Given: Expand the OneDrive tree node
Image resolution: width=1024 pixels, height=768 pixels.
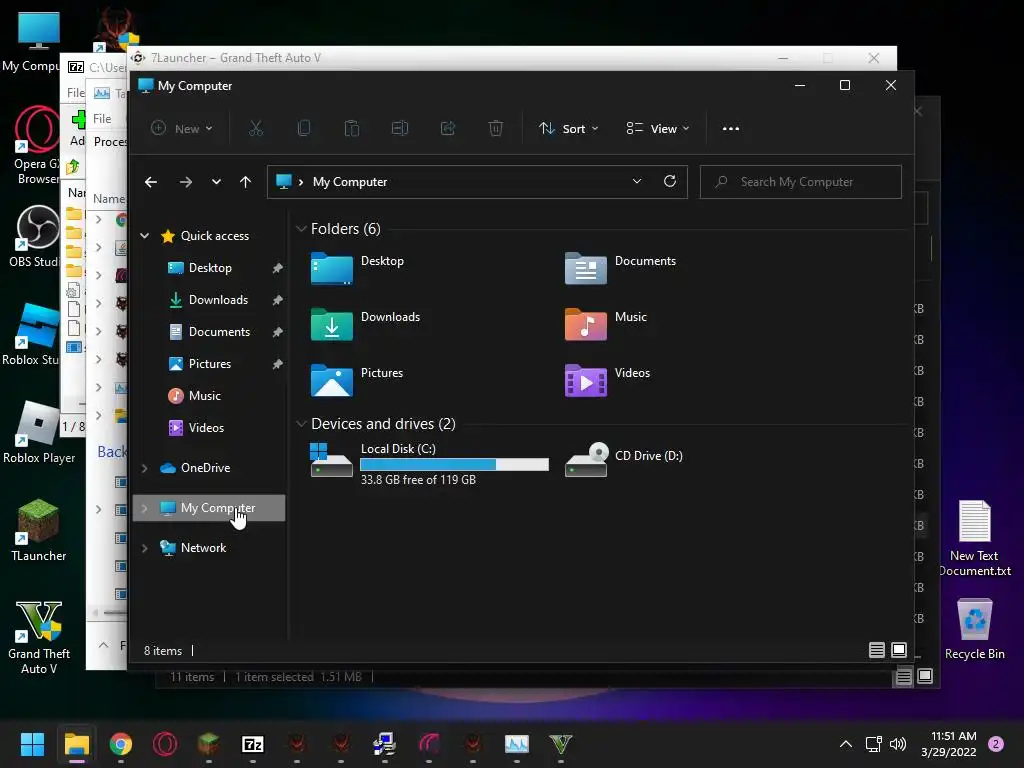Looking at the screenshot, I should [x=145, y=468].
